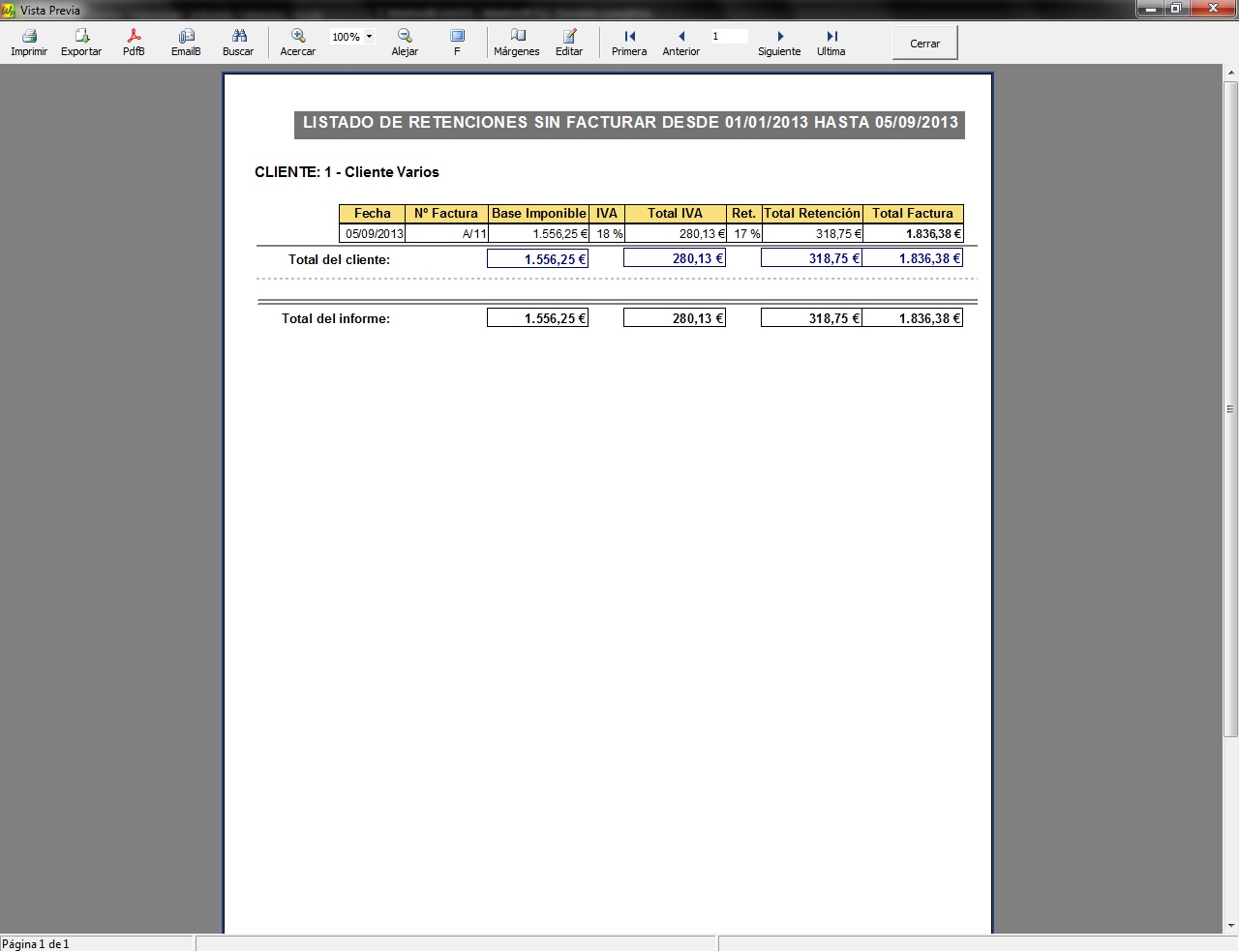The image size is (1239, 952).
Task: Click the report title LISTADO DE RETENCIONES
Action: [630, 123]
